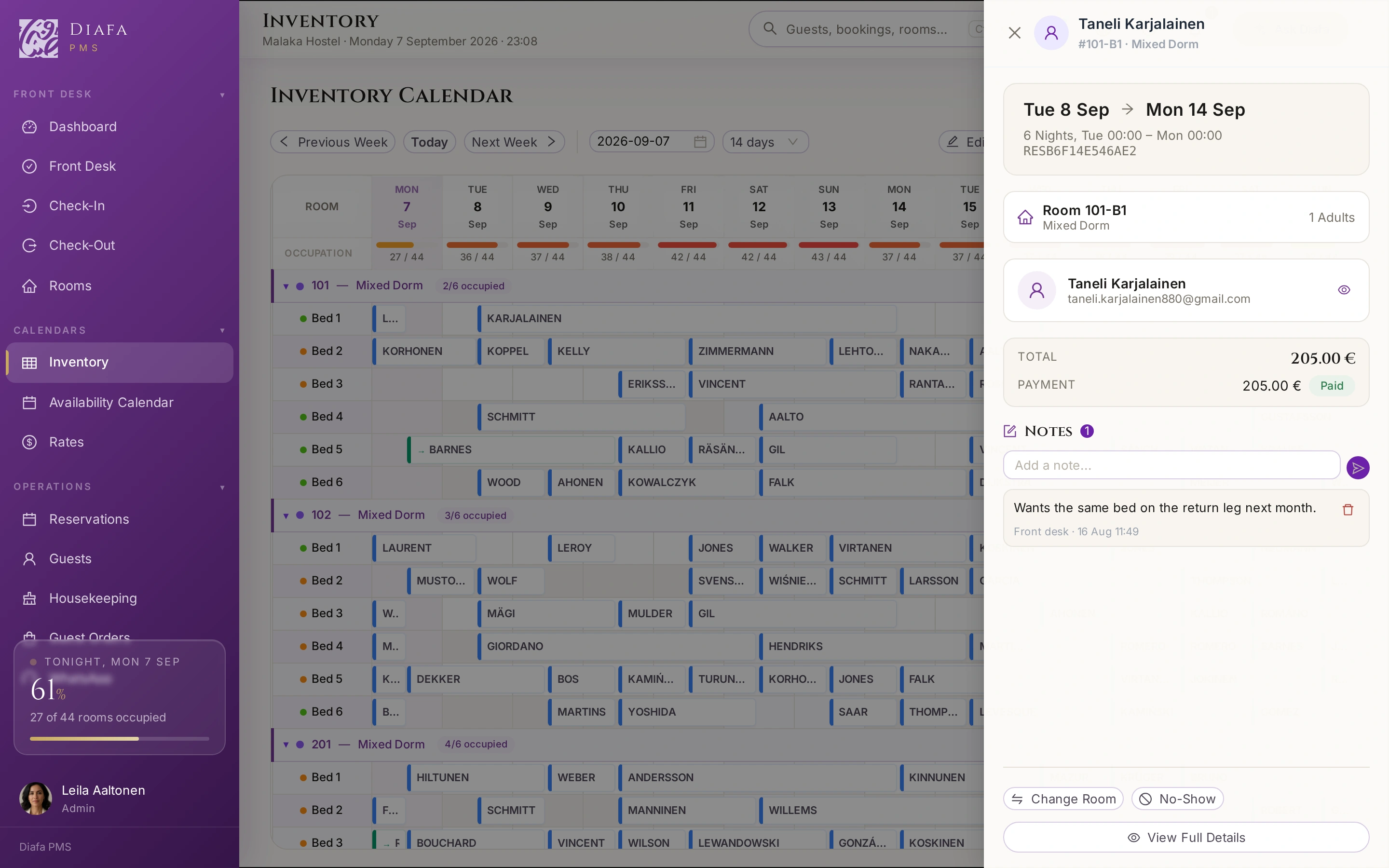
Task: Open the Rates page
Action: [x=120, y=443]
